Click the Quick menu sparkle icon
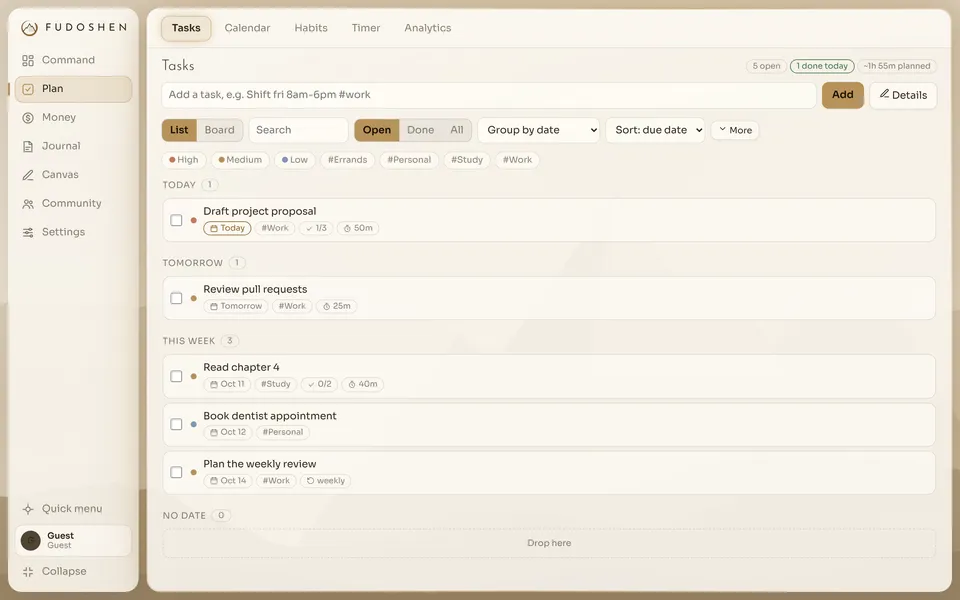Viewport: 960px width, 600px height. (x=28, y=509)
